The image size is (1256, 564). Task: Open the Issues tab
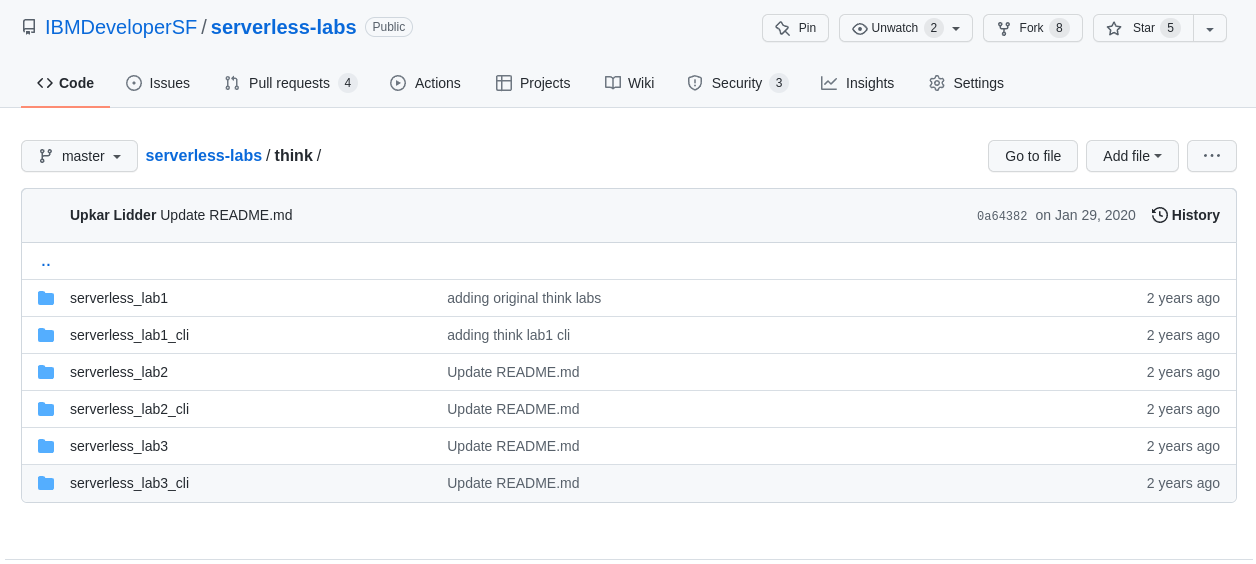[158, 83]
